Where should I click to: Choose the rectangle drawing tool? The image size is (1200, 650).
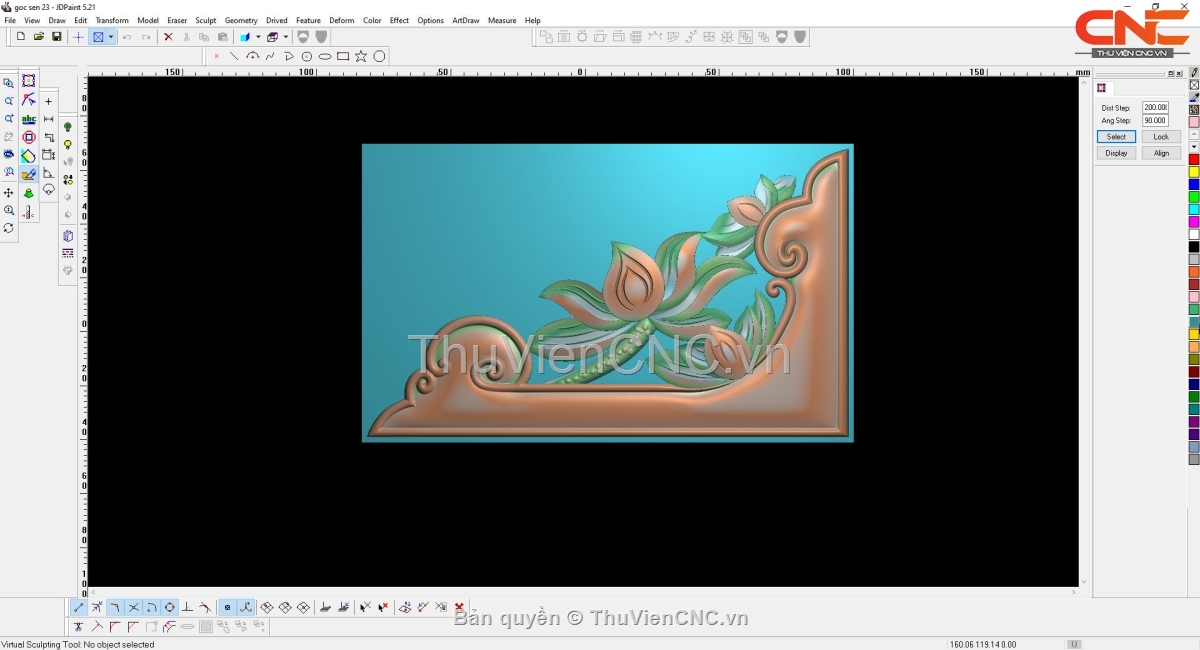343,56
